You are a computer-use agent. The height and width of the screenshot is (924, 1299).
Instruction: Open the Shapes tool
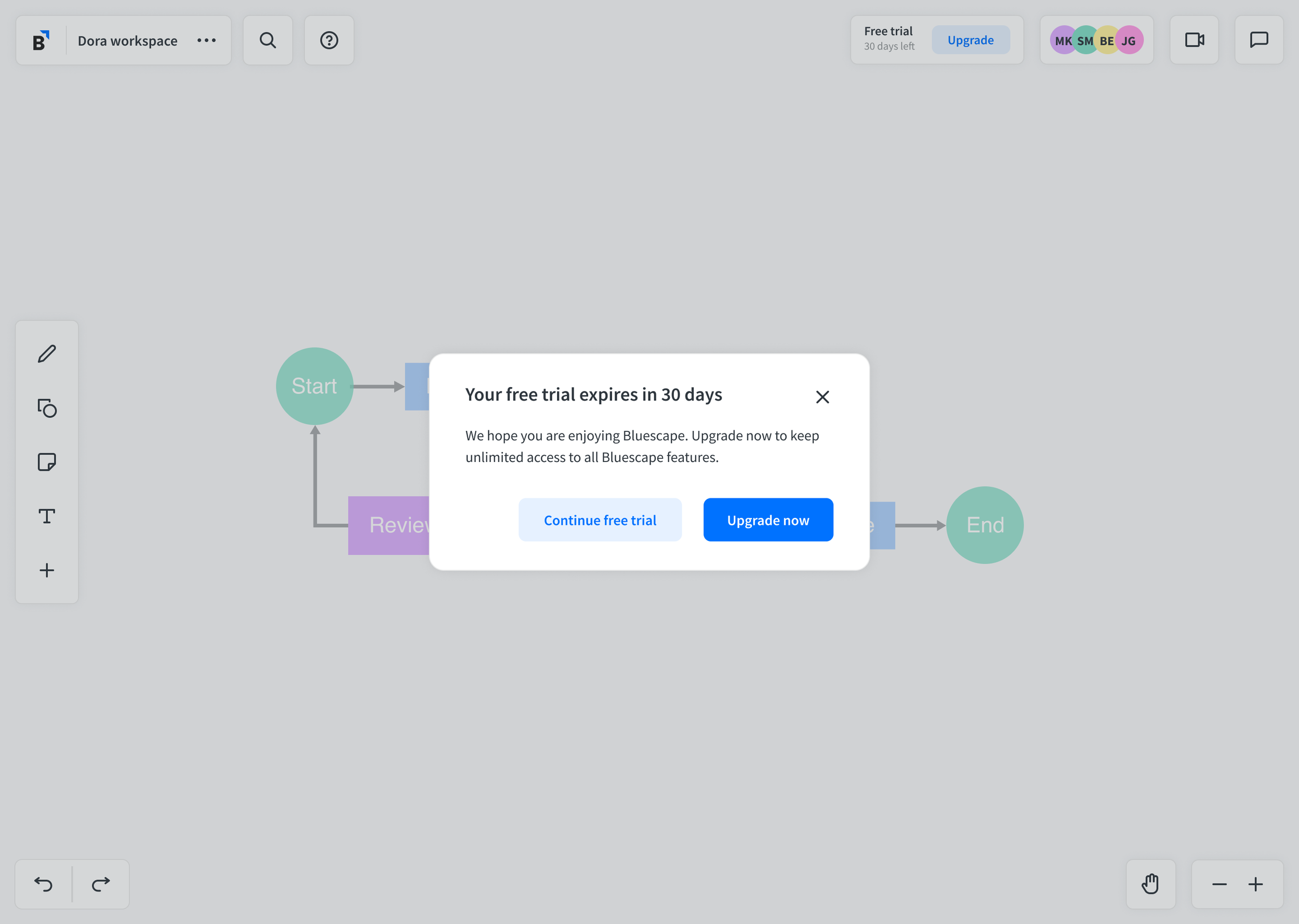click(47, 408)
